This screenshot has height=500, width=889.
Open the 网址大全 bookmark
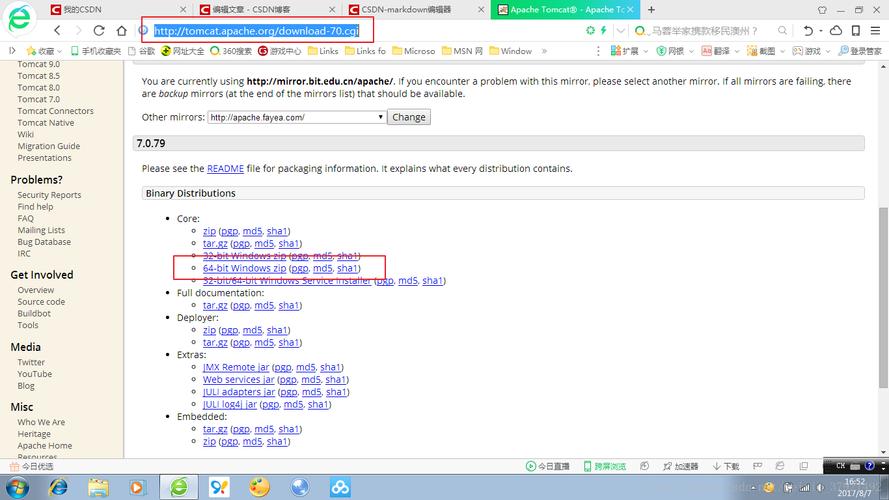[183, 51]
